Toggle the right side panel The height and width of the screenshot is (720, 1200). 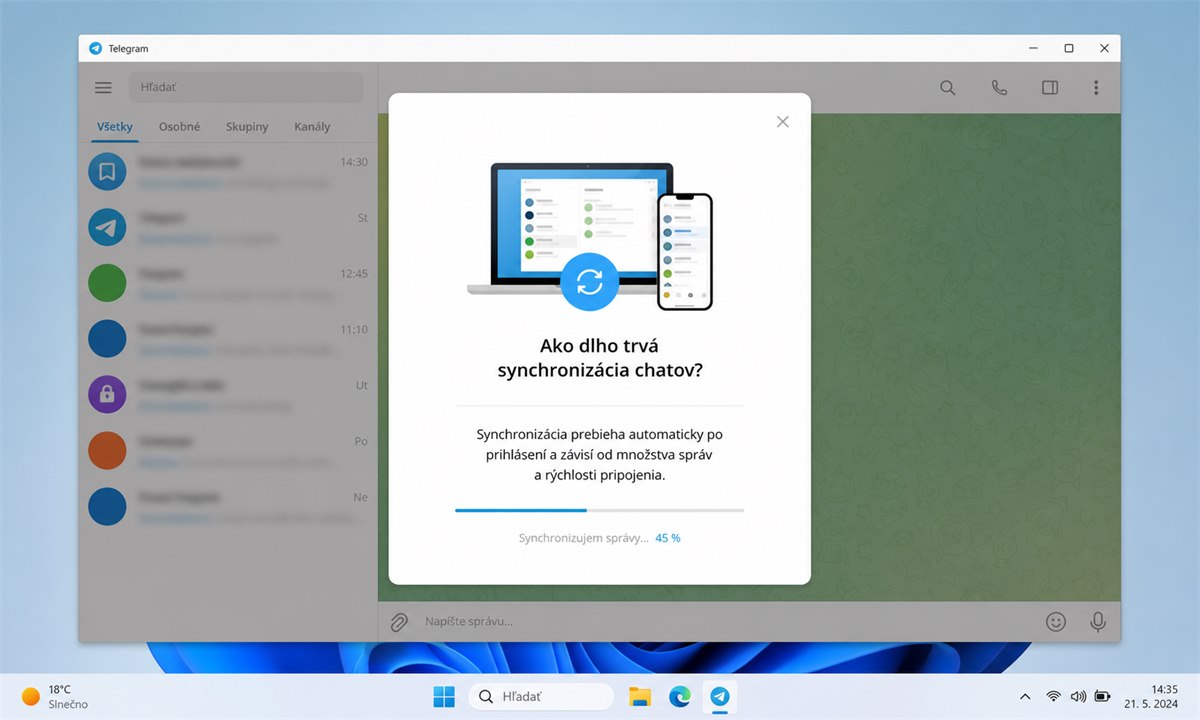(1050, 87)
